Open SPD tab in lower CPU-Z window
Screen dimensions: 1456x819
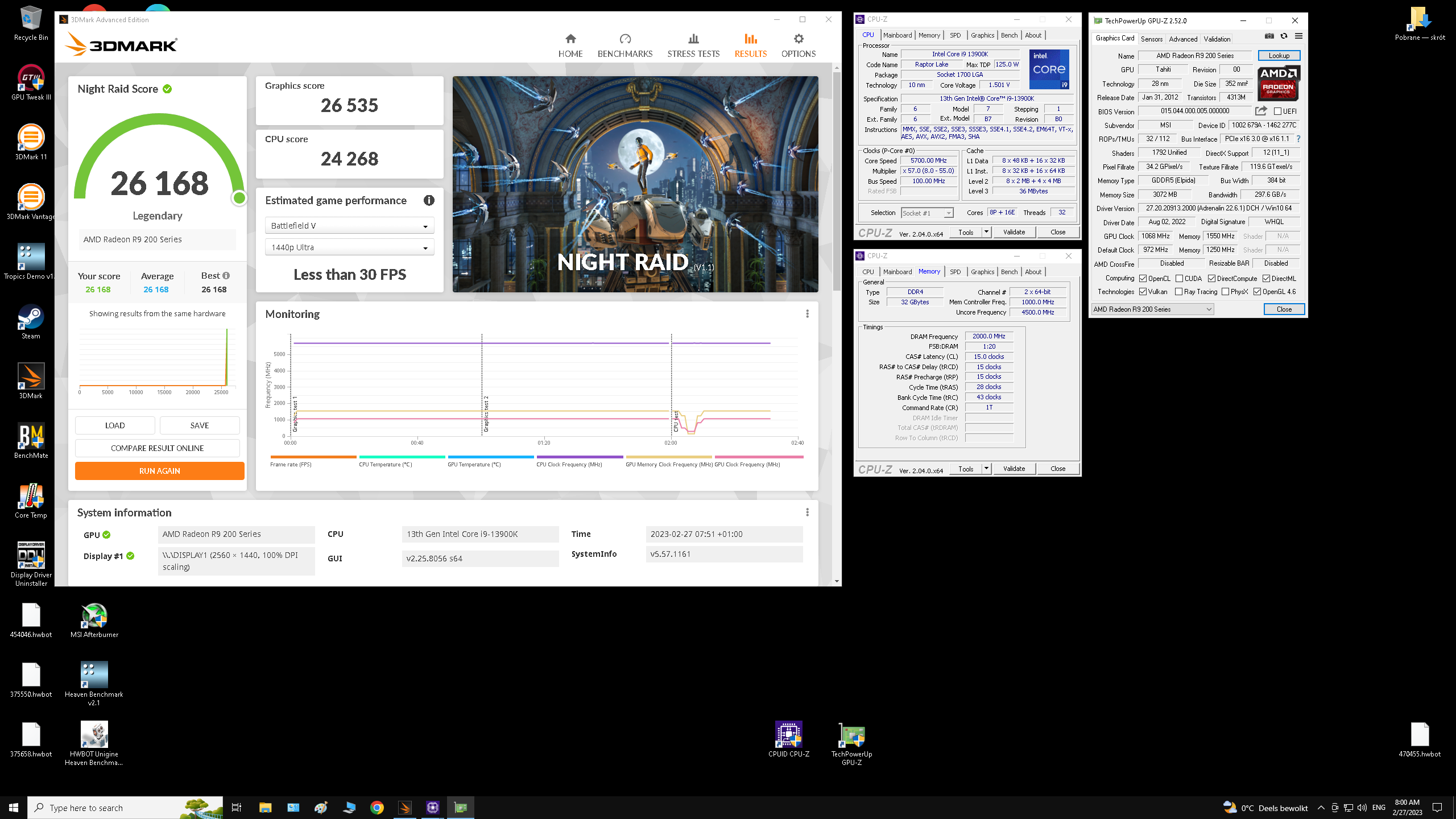[955, 272]
